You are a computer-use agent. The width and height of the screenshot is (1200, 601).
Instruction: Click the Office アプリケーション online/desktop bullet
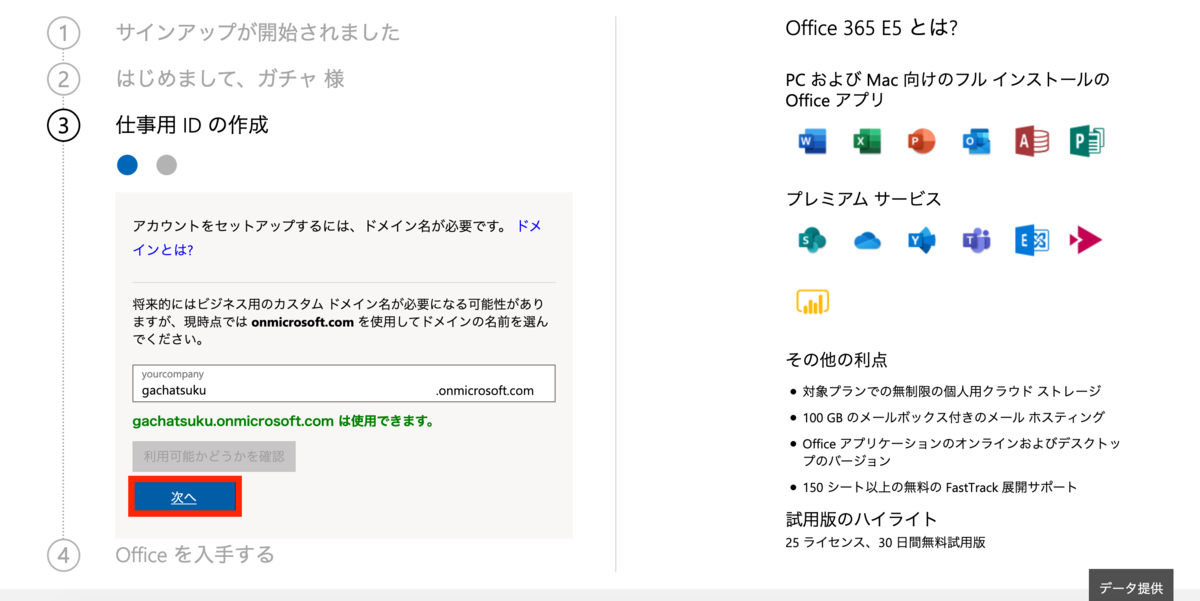pos(961,452)
